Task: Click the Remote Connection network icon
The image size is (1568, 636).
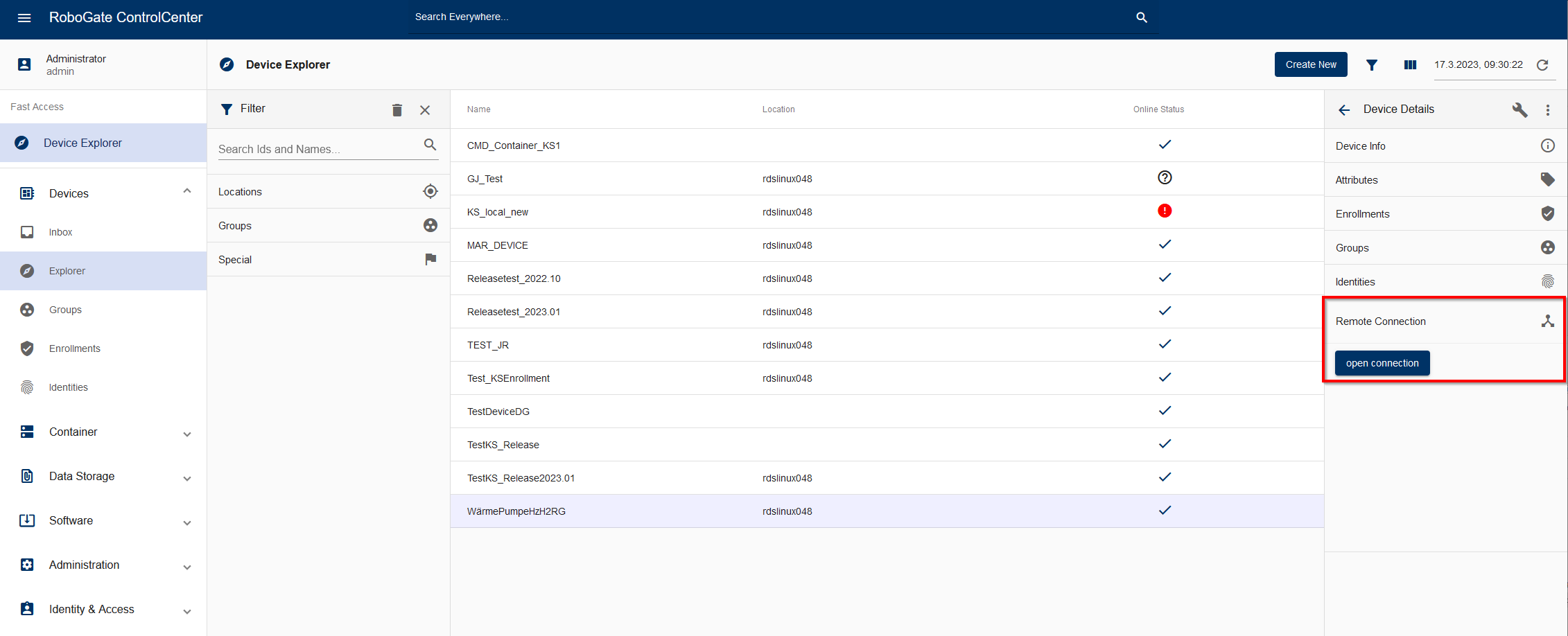Action: point(1548,321)
